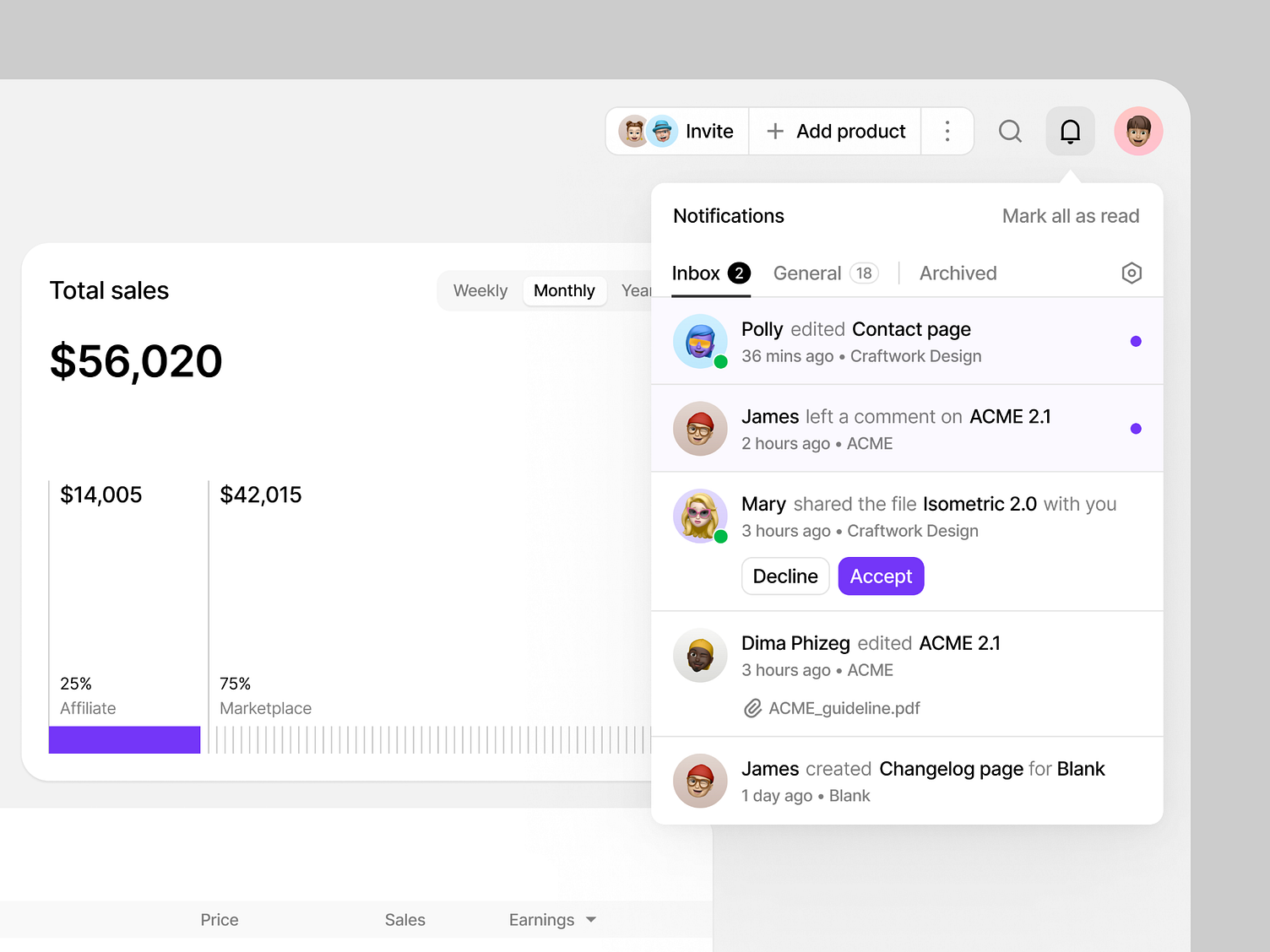This screenshot has height=952, width=1270.
Task: Click the notification bell icon
Action: [x=1070, y=131]
